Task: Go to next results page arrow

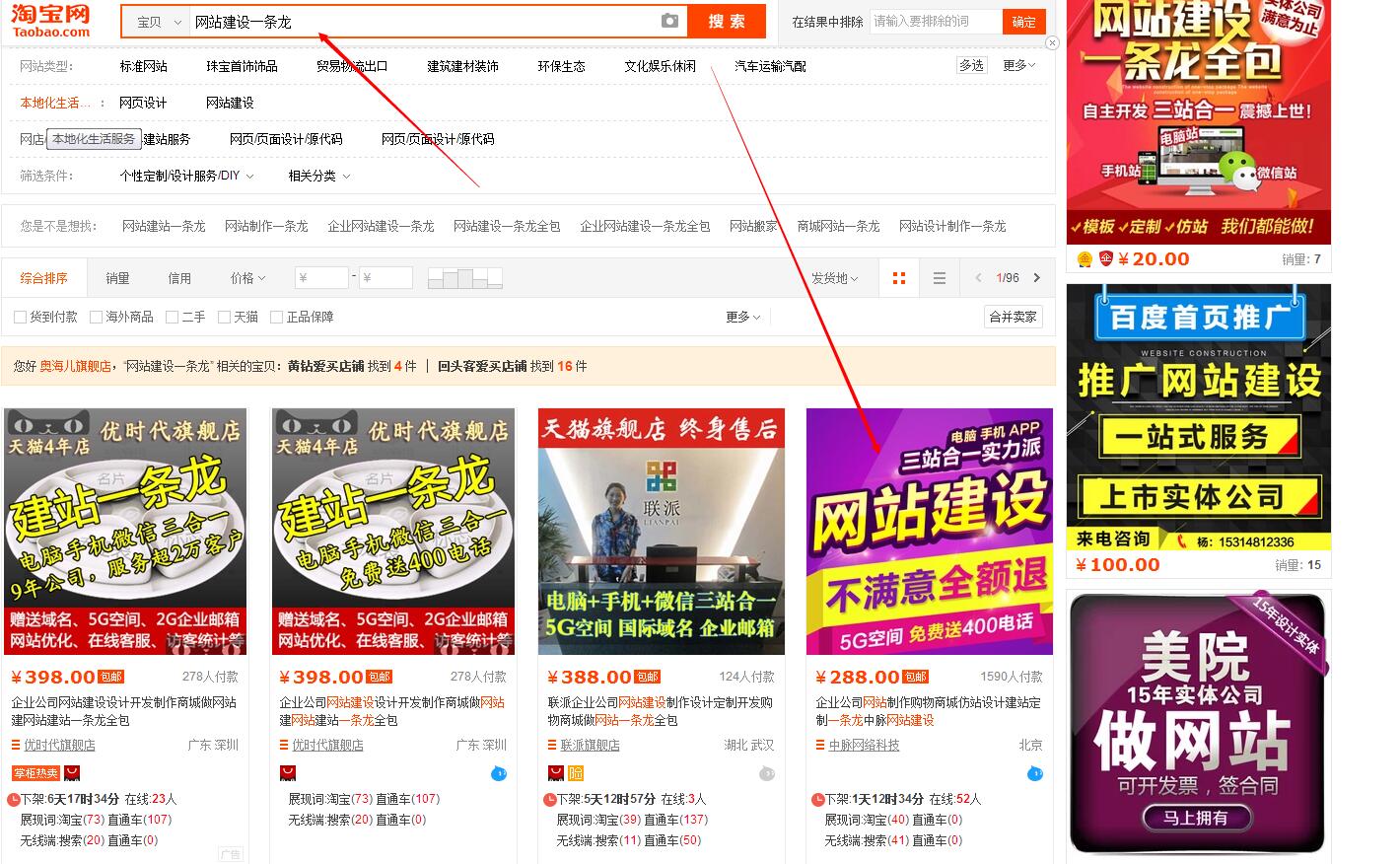Action: (x=1036, y=278)
